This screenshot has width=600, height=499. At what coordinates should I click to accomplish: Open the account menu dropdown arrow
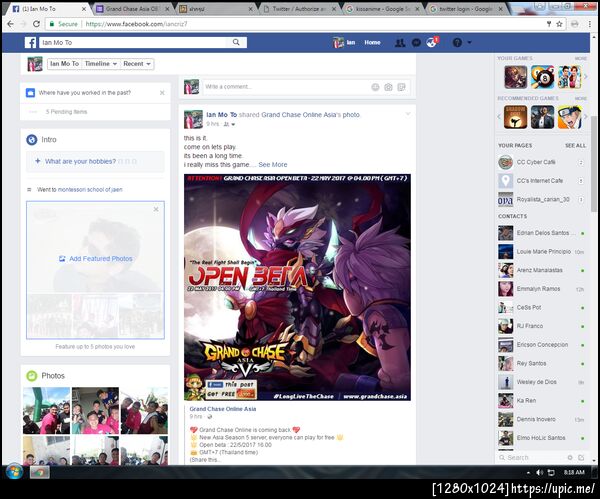(470, 42)
